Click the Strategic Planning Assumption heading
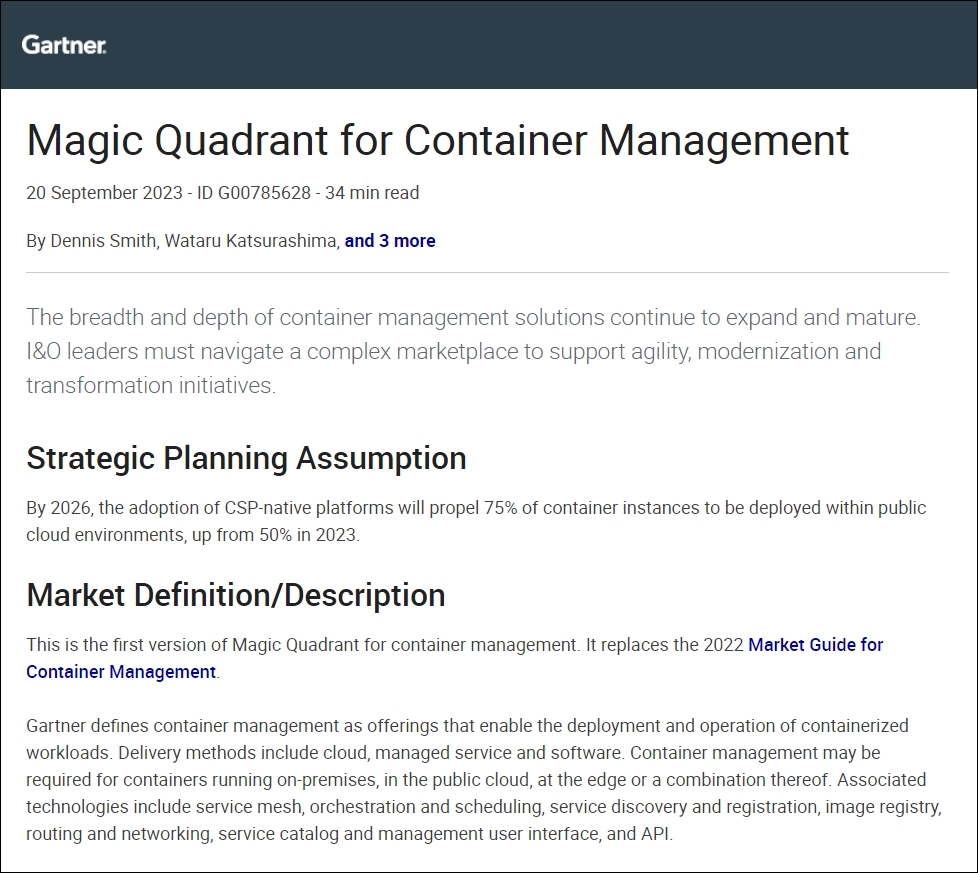 pos(246,458)
